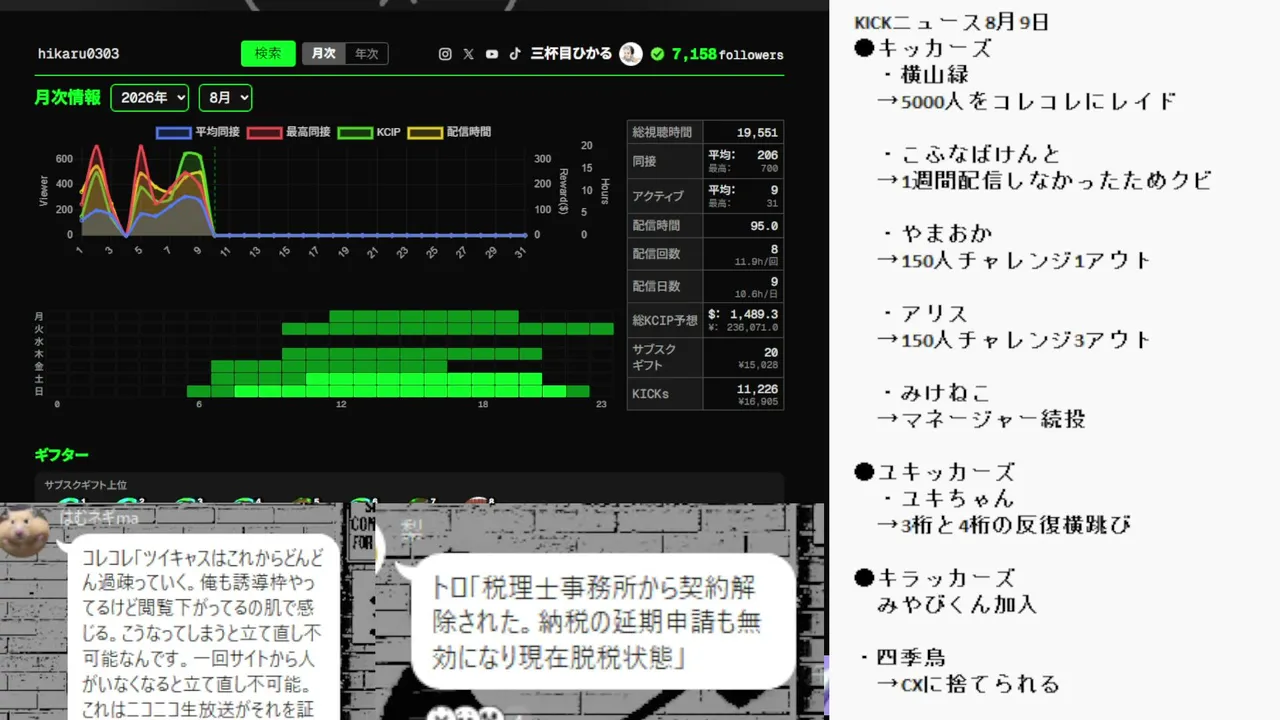This screenshot has width=1280, height=720.
Task: Click the KICKニュース8月9日 headline
Action: (x=951, y=22)
